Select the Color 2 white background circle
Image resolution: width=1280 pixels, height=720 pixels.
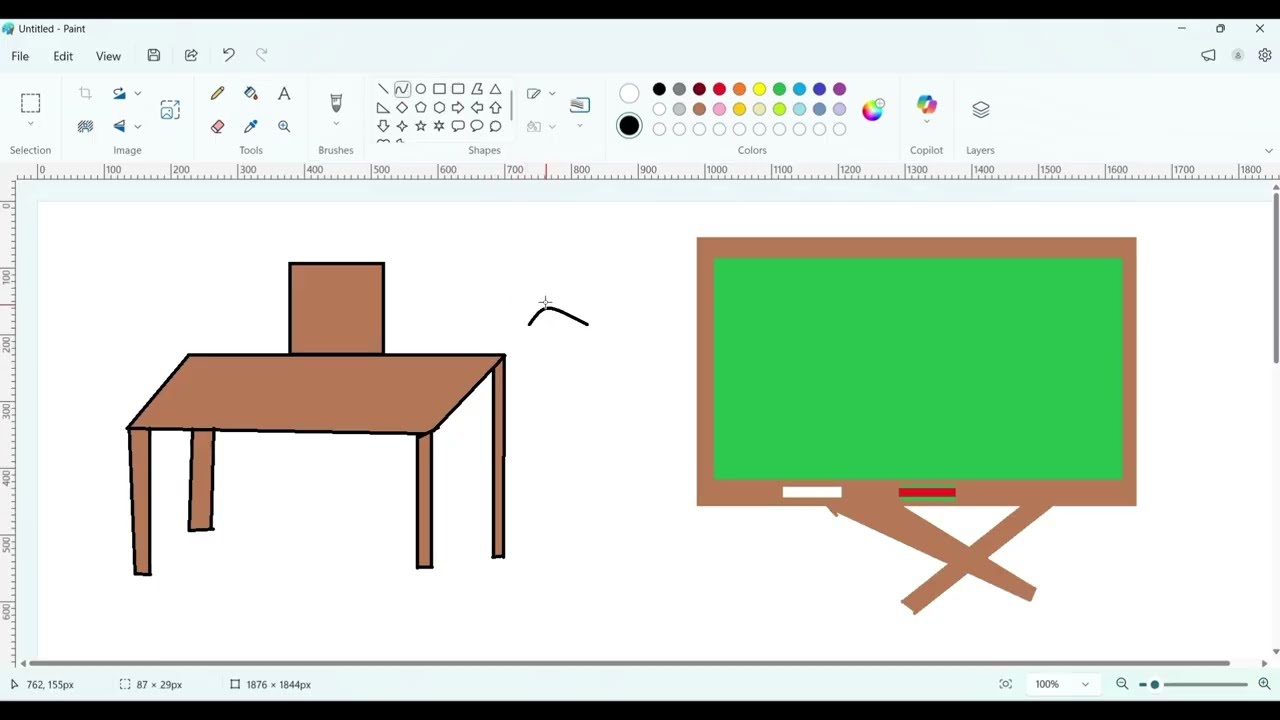(629, 93)
